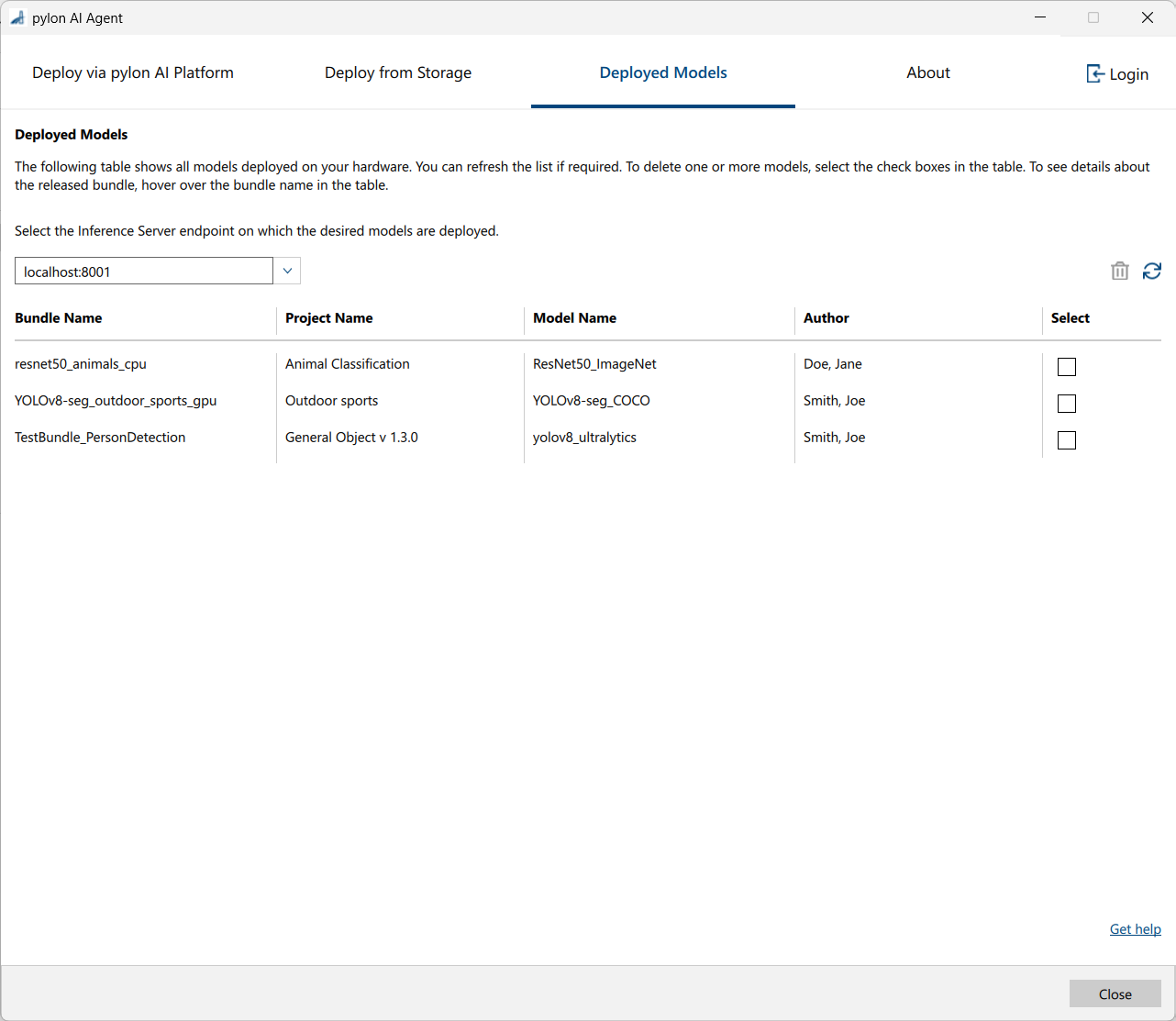Viewport: 1176px width, 1021px height.
Task: Click the localhost:8001 endpoint field
Action: pos(144,271)
